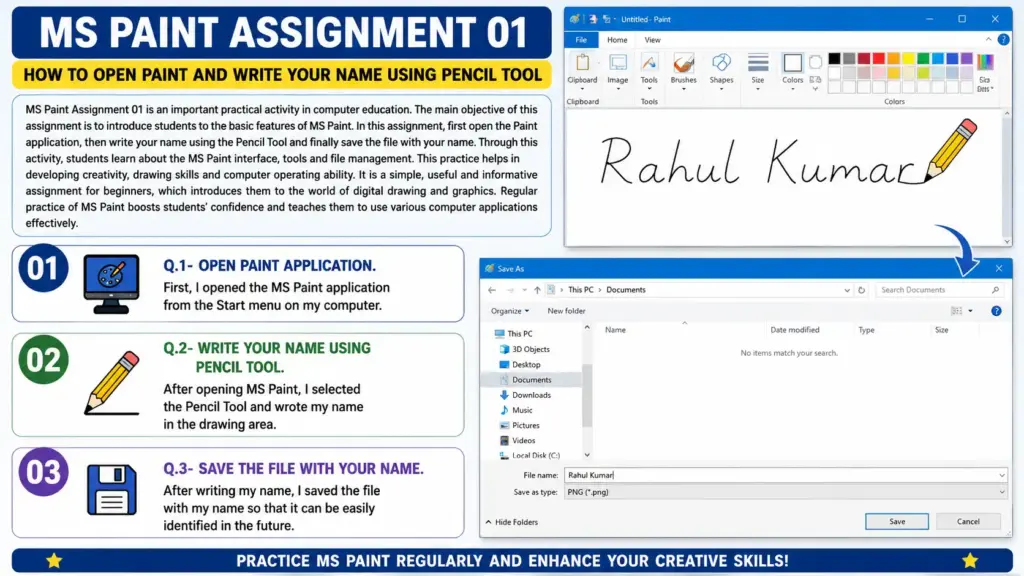Switch to the Home tab in Paint
This screenshot has height=576, width=1024.
click(x=616, y=40)
